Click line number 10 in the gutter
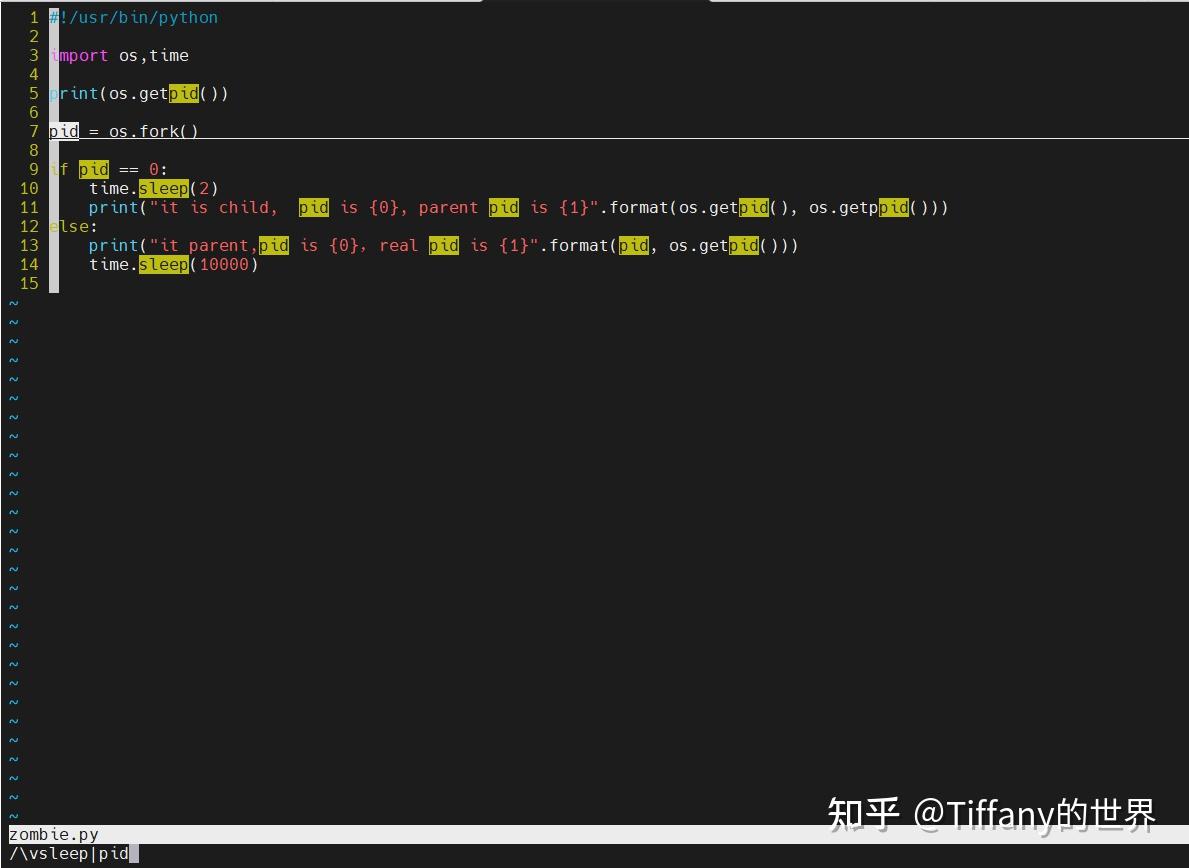The image size is (1189, 868). click(28, 188)
